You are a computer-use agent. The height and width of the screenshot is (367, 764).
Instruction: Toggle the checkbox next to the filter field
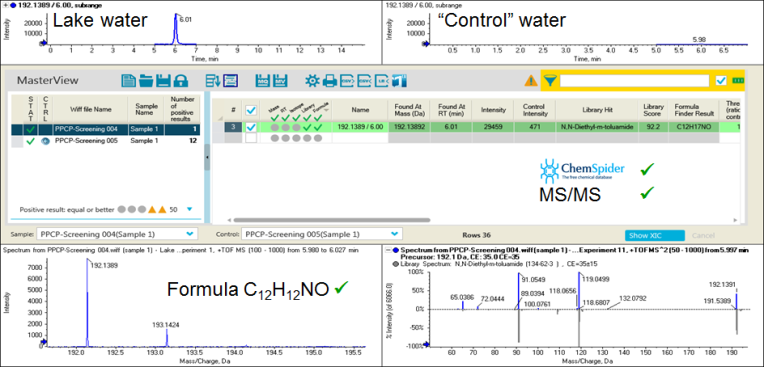click(722, 80)
